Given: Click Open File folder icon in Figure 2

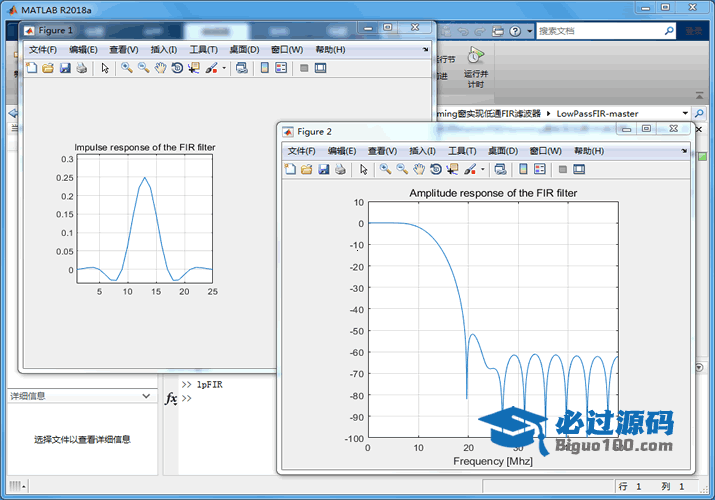Looking at the screenshot, I should pyautogui.click(x=307, y=169).
